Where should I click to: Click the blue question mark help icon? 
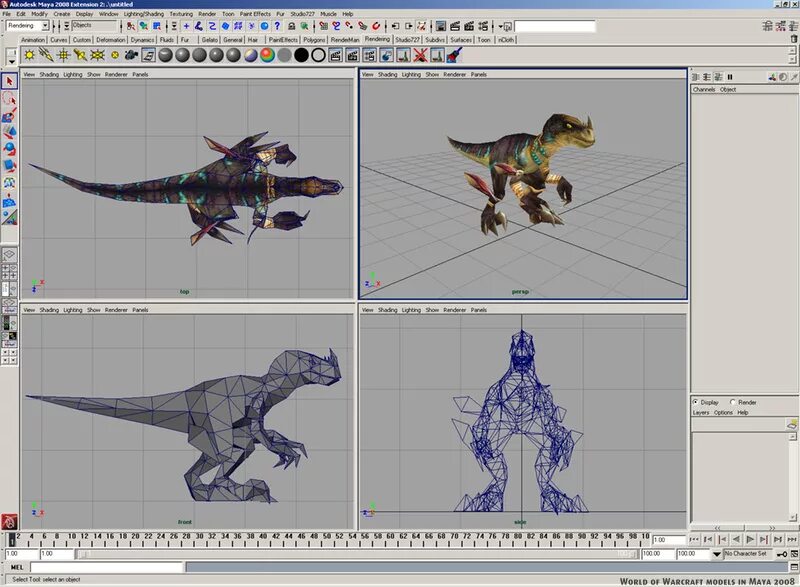pos(277,26)
